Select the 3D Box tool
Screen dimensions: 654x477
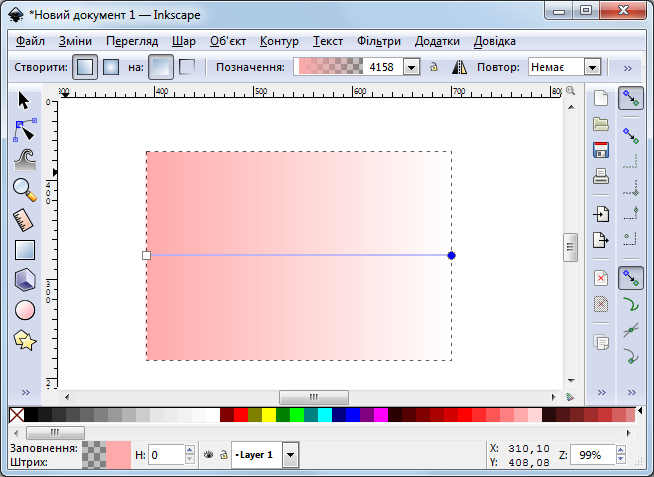[x=25, y=280]
